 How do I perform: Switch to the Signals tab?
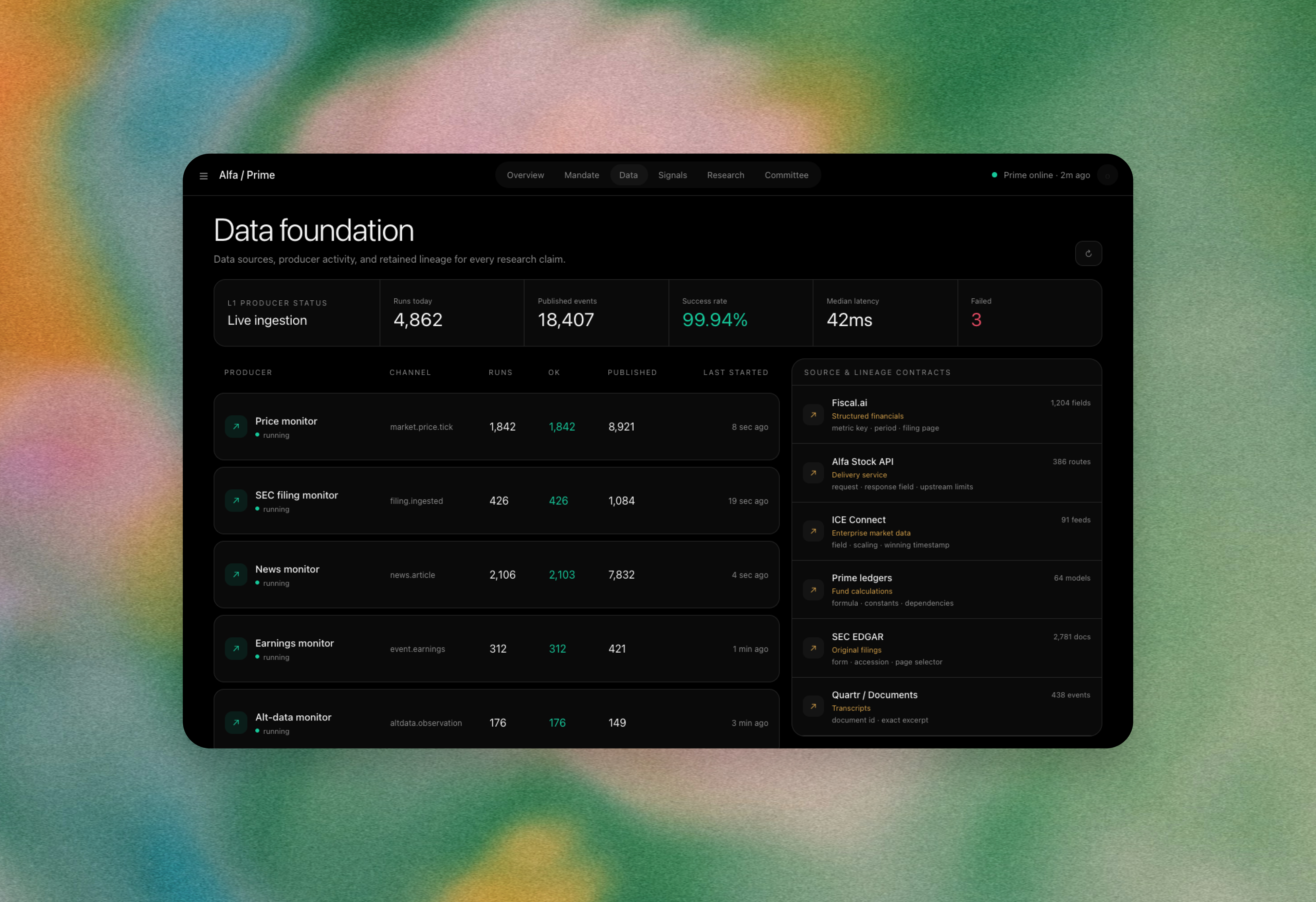(x=672, y=175)
